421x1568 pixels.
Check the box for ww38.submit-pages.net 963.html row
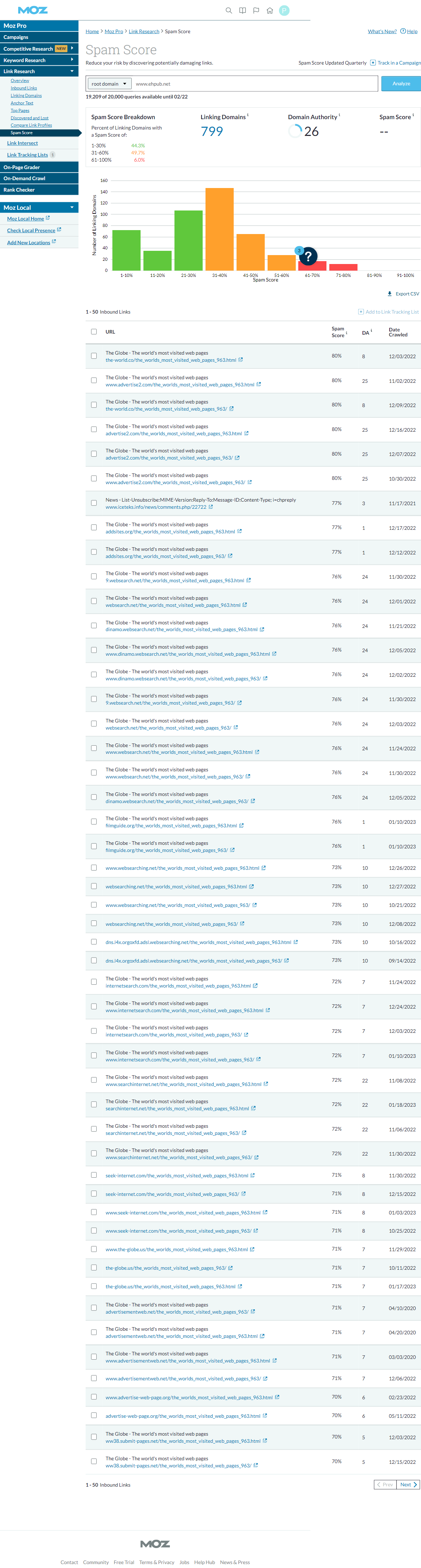coord(94,1436)
